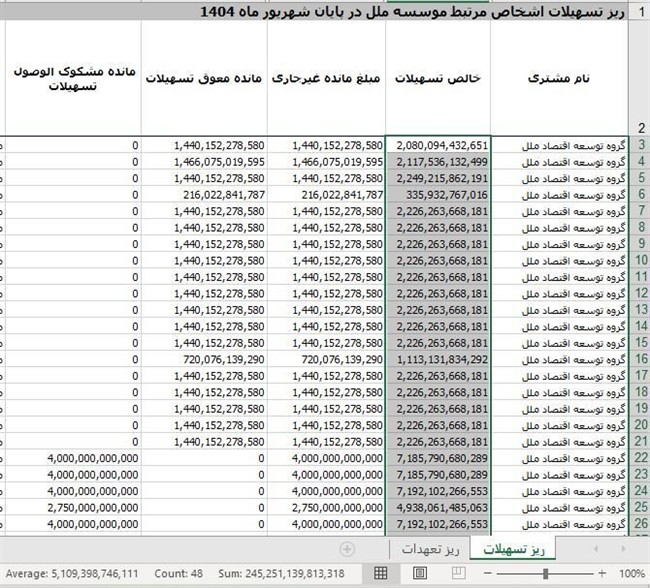Select cell with value 2,117,536,132,499
Viewport: 650px width, 588px height.
pos(438,162)
